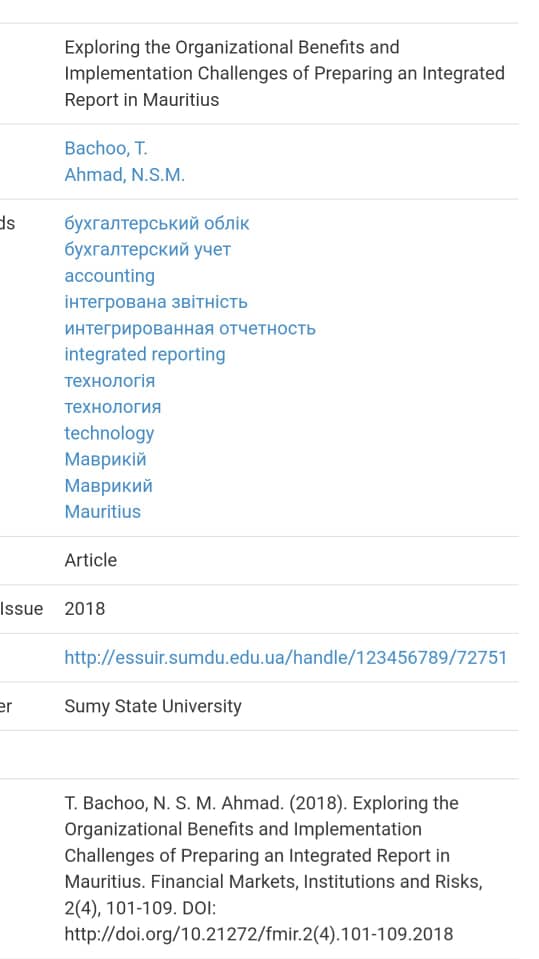Click the article title text

[x=284, y=73]
